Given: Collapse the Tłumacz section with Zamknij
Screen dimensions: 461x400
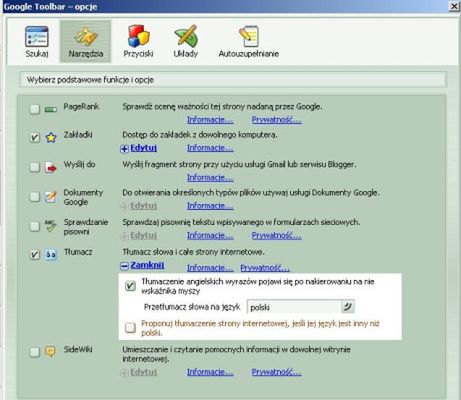Looking at the screenshot, I should pyautogui.click(x=142, y=265).
